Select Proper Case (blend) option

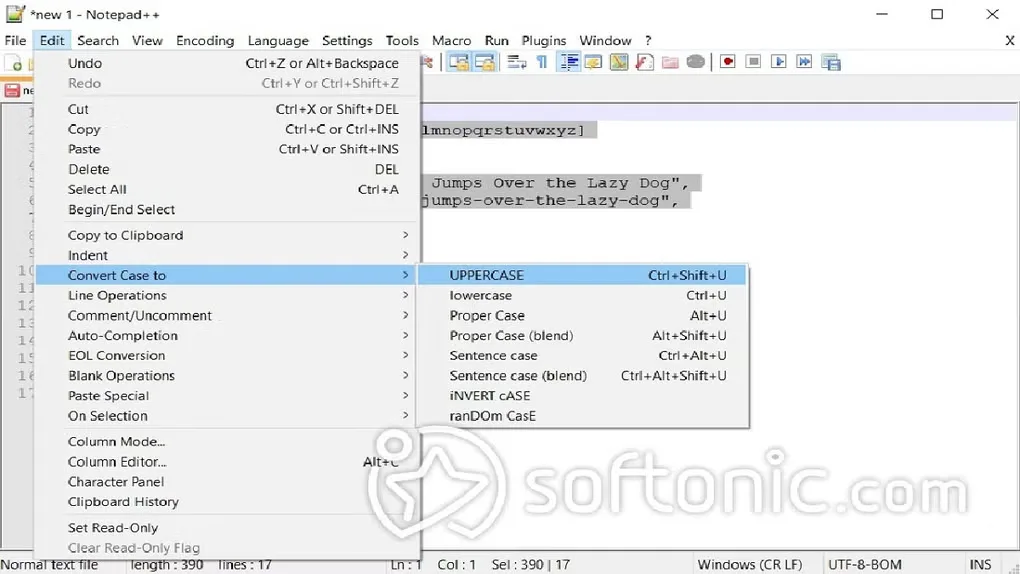(583, 336)
